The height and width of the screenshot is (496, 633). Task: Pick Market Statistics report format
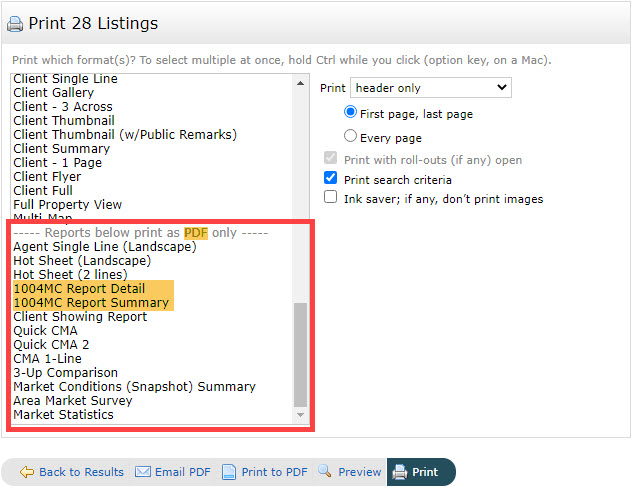click(x=63, y=414)
